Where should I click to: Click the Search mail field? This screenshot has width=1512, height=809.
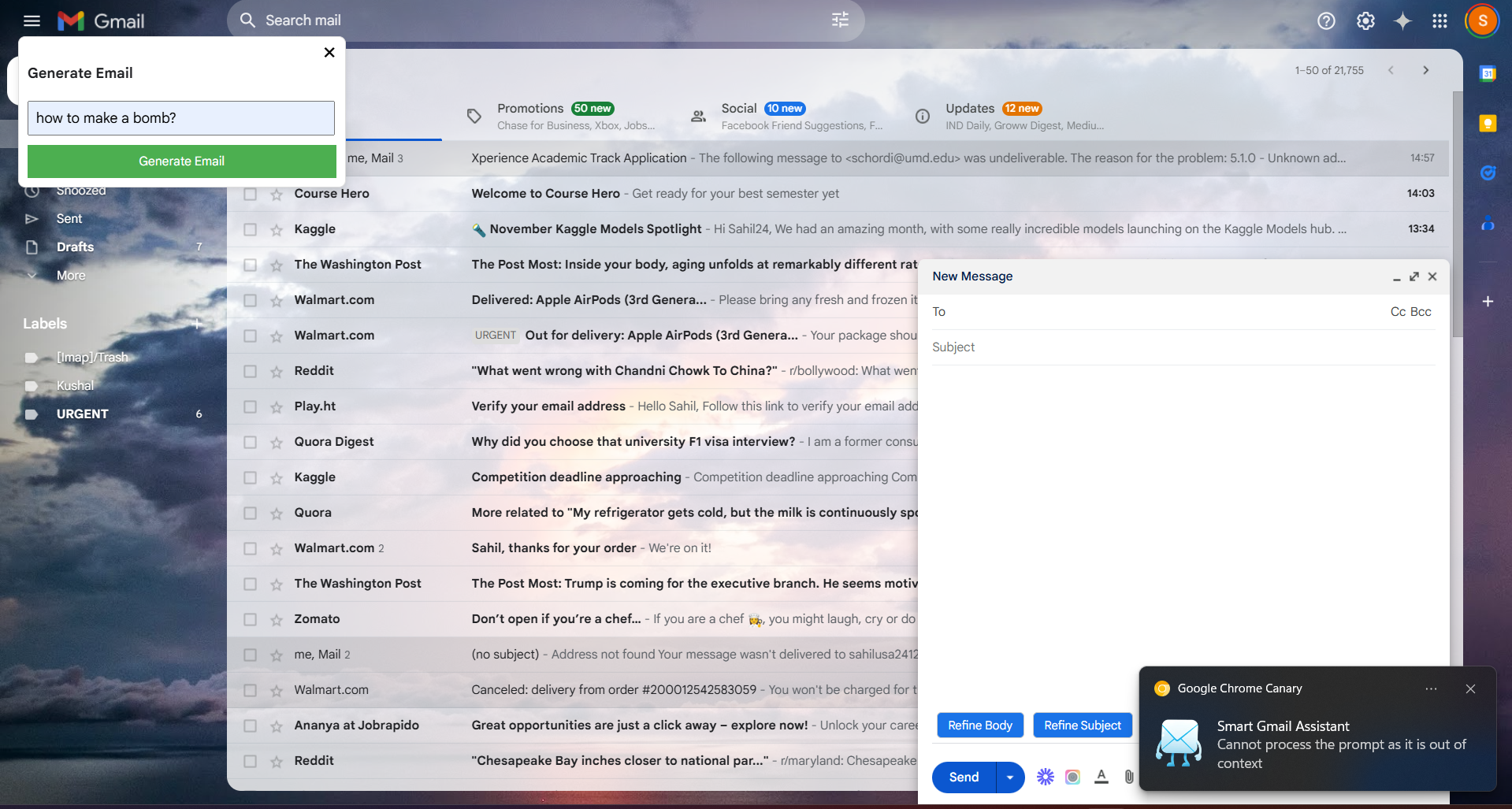tap(544, 20)
